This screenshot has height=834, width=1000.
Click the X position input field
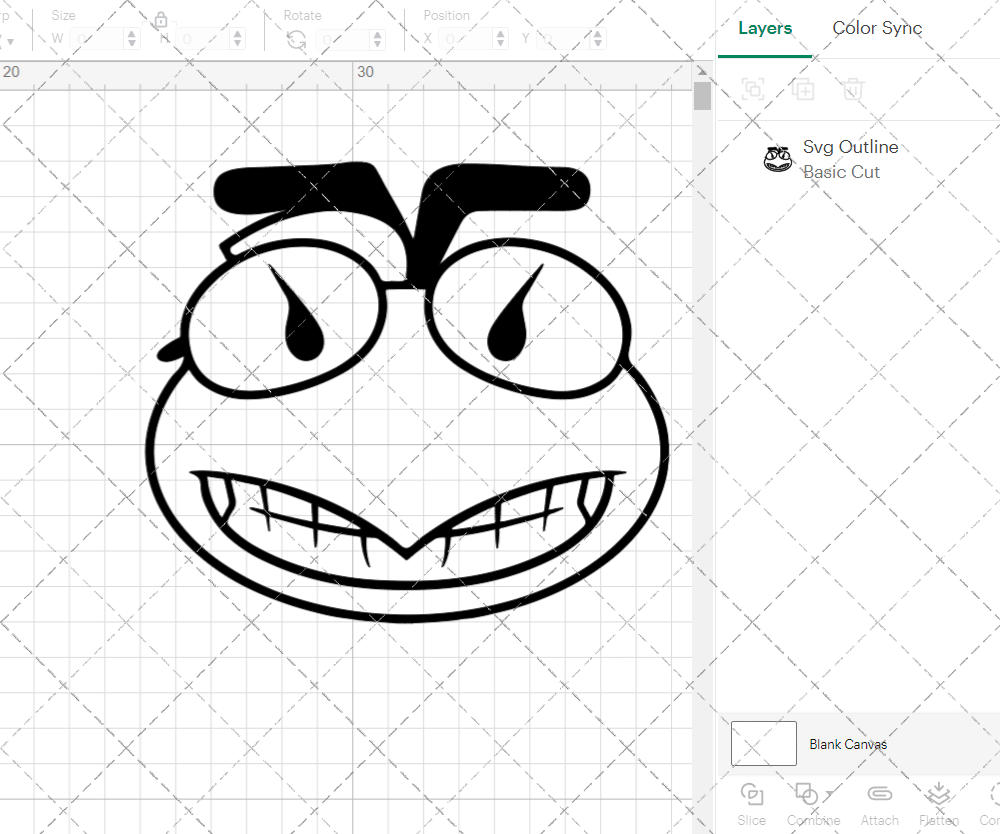tap(466, 39)
